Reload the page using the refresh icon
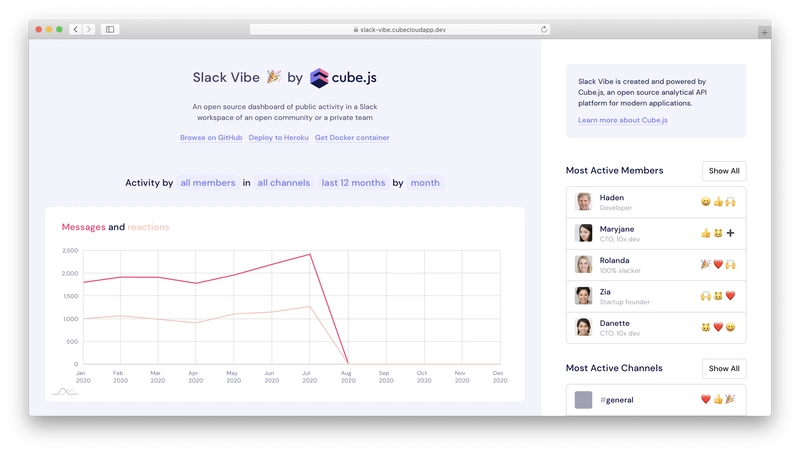The image size is (800, 454). coord(544,30)
